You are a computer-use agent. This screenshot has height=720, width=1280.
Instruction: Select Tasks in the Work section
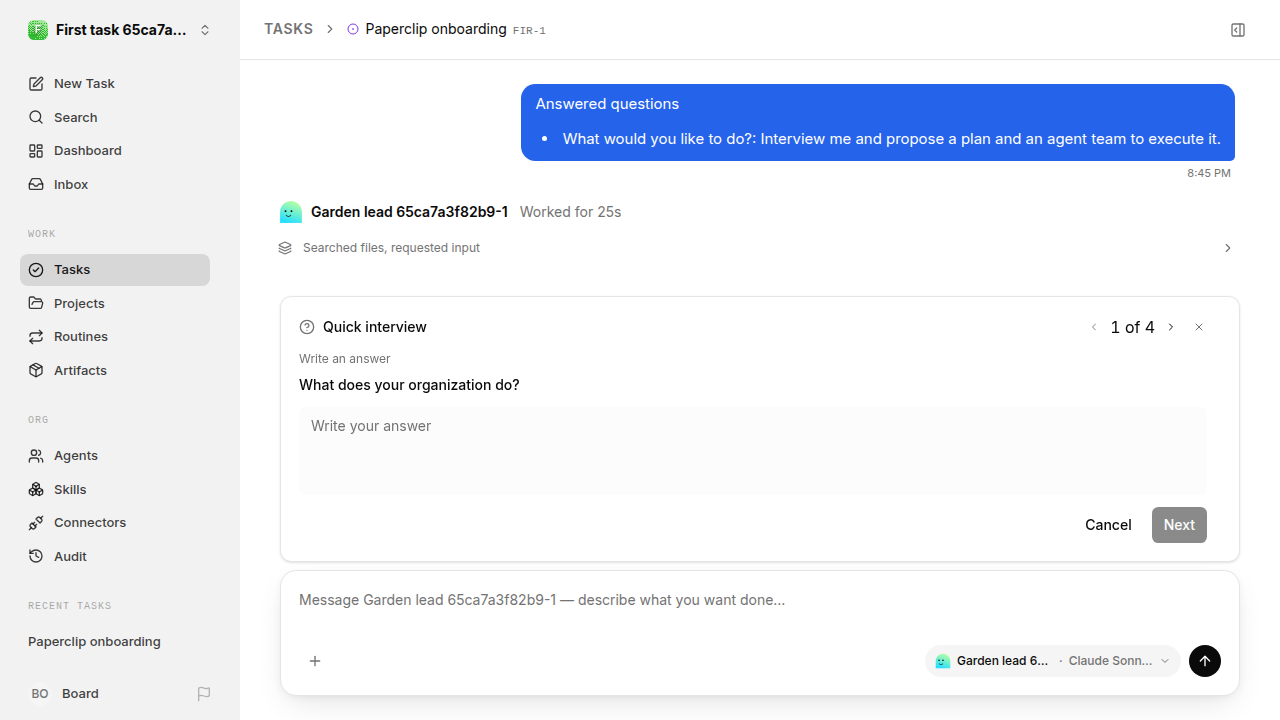point(115,270)
